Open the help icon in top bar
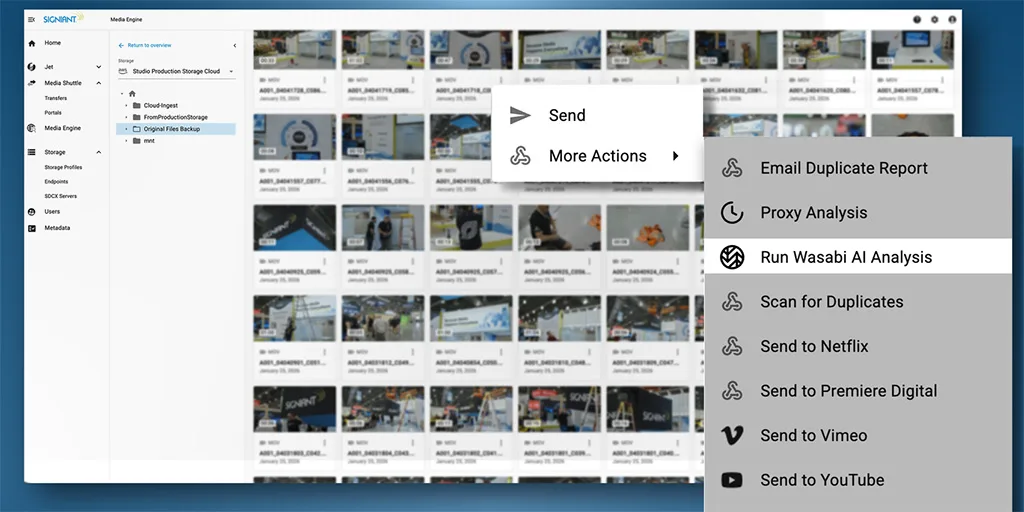Image resolution: width=1024 pixels, height=512 pixels. pos(917,19)
